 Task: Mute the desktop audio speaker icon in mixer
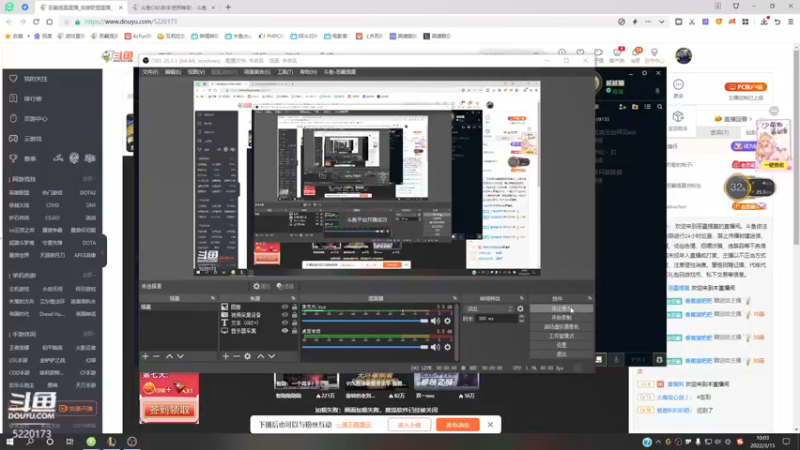pyautogui.click(x=435, y=347)
